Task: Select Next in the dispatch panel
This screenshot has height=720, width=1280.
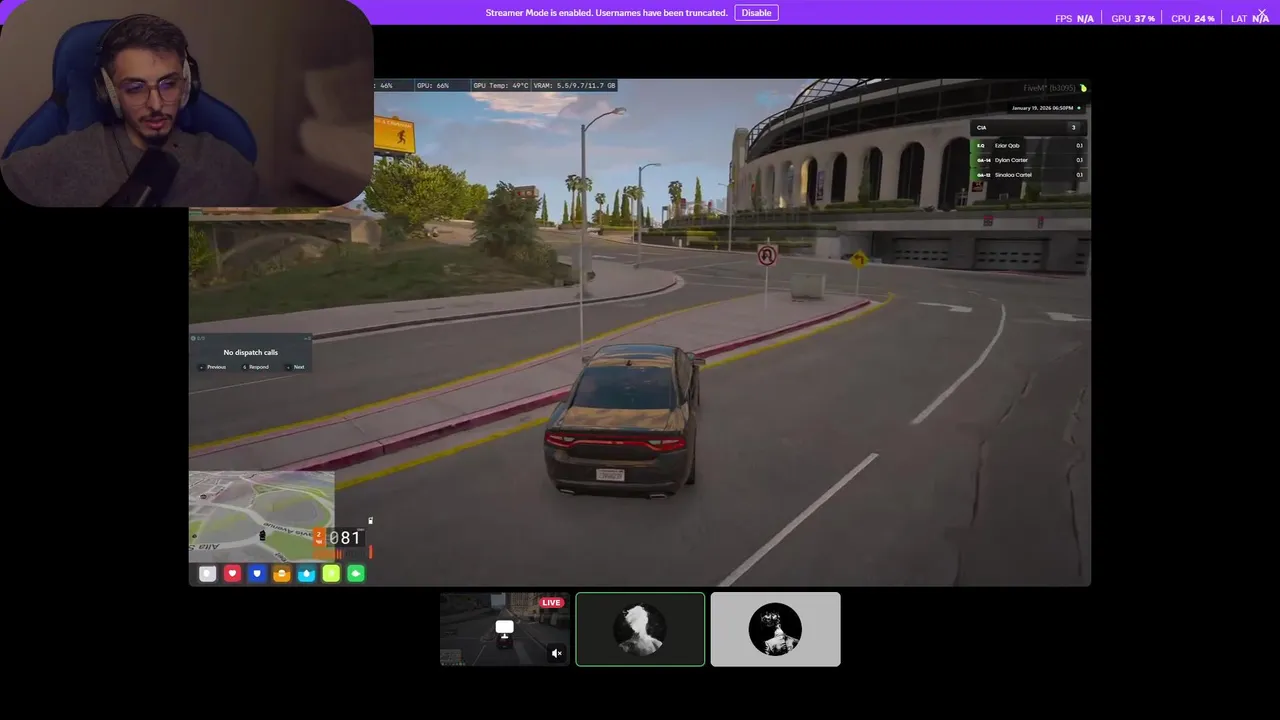Action: [296, 367]
